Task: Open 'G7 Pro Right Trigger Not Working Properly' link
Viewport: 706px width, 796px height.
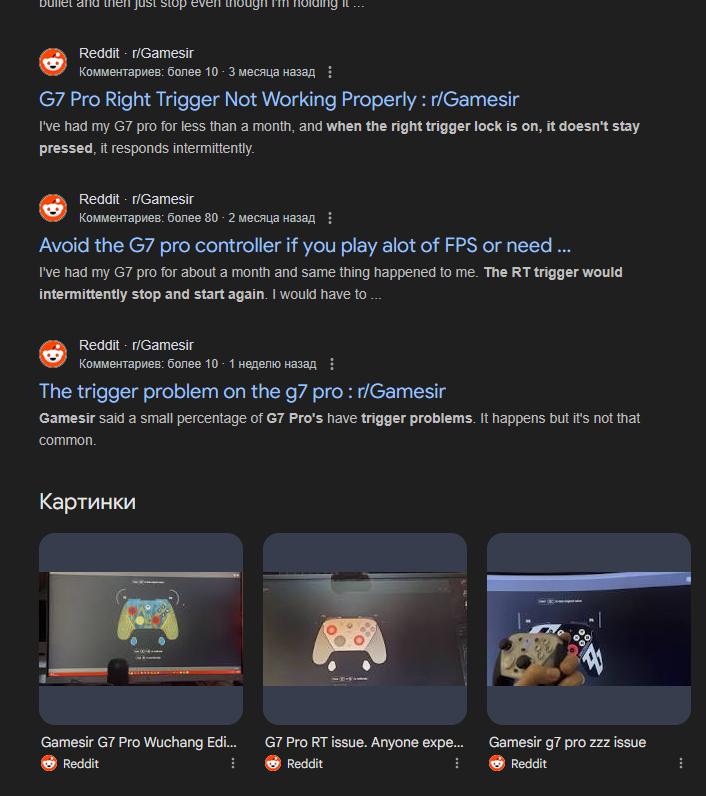Action: 279,100
